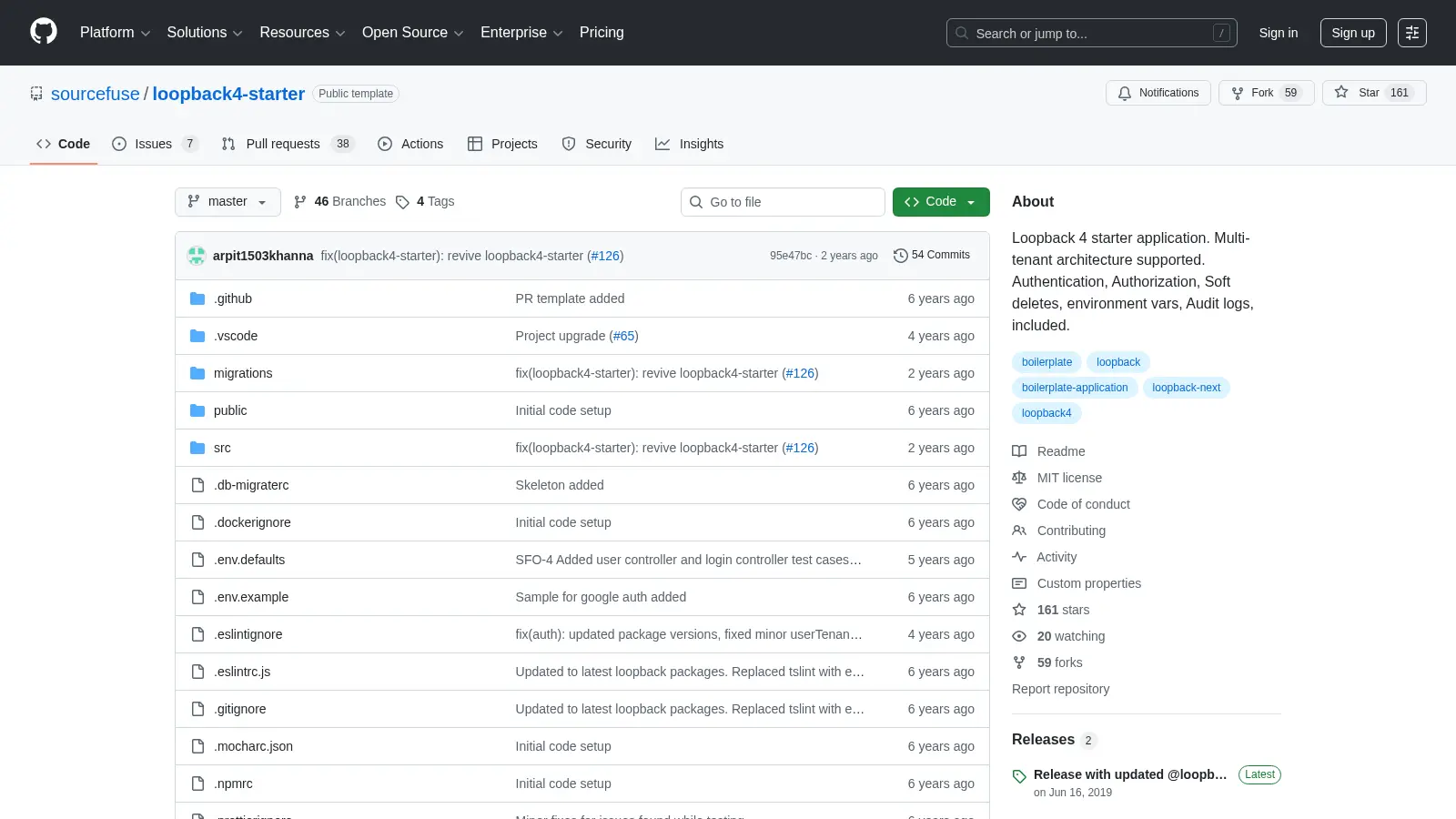Click the fork icon in Fork button
This screenshot has height=819, width=1456.
pyautogui.click(x=1238, y=93)
